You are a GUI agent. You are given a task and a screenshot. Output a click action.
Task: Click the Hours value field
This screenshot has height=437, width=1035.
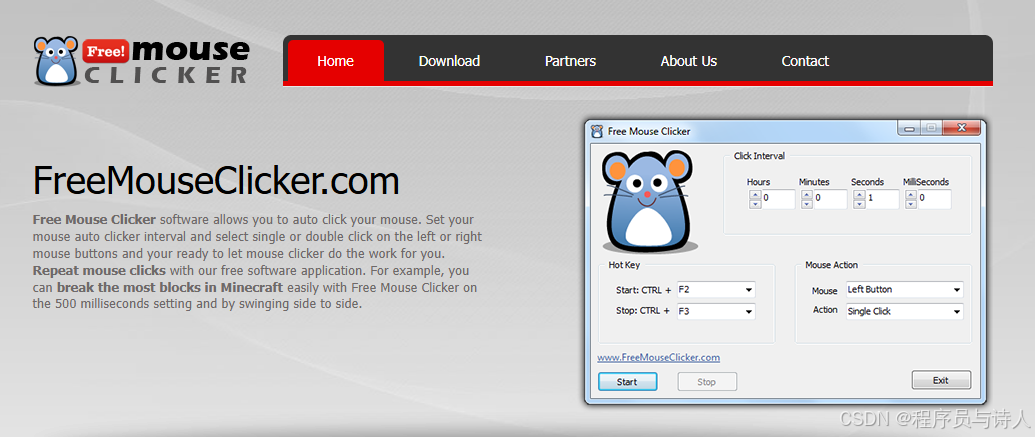pos(778,199)
